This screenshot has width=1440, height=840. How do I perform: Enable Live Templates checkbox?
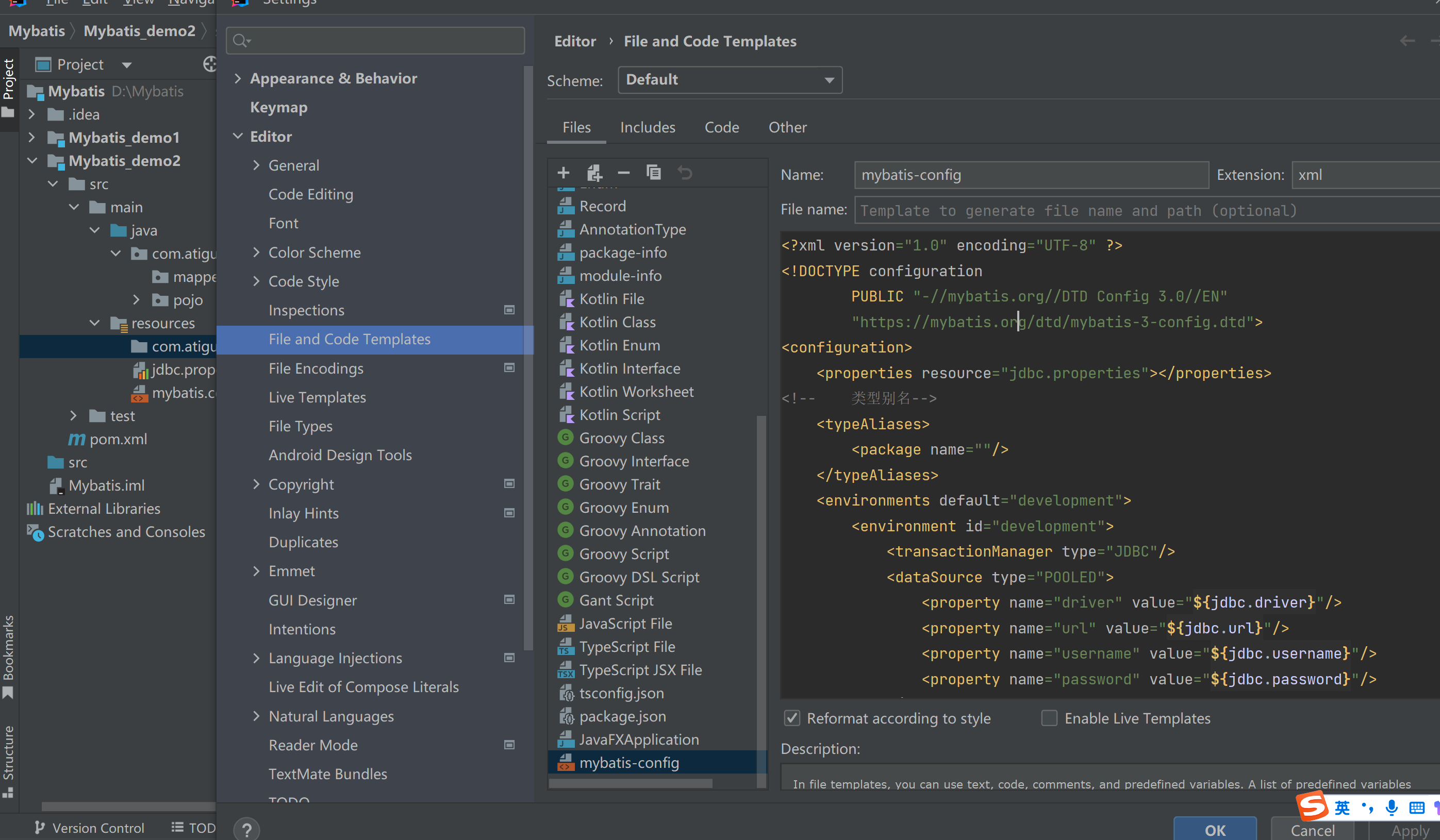(1049, 718)
